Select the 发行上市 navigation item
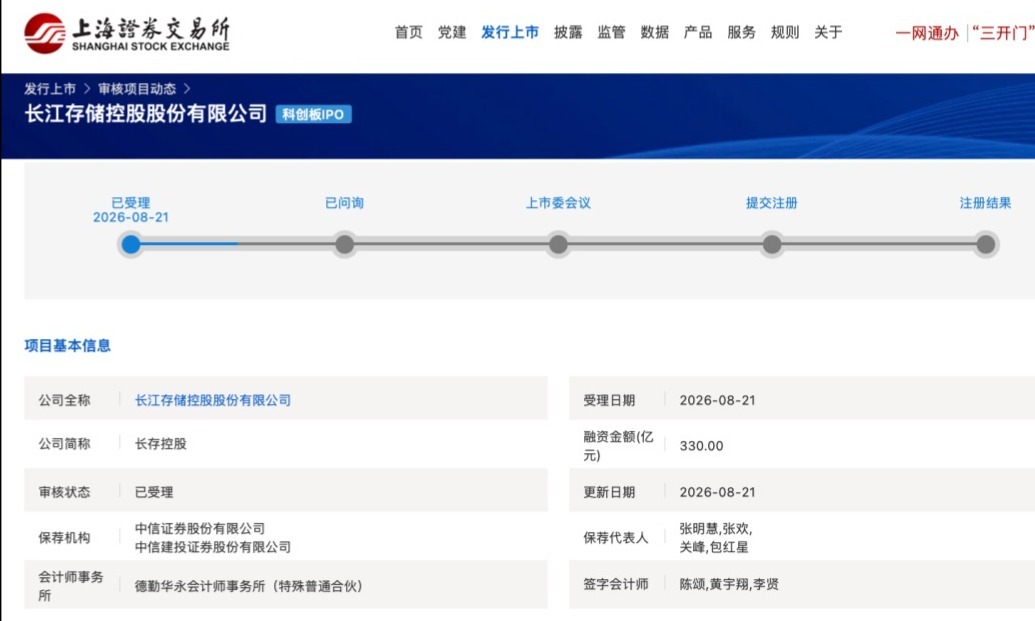Screen dimensions: 1035x621 tap(510, 32)
